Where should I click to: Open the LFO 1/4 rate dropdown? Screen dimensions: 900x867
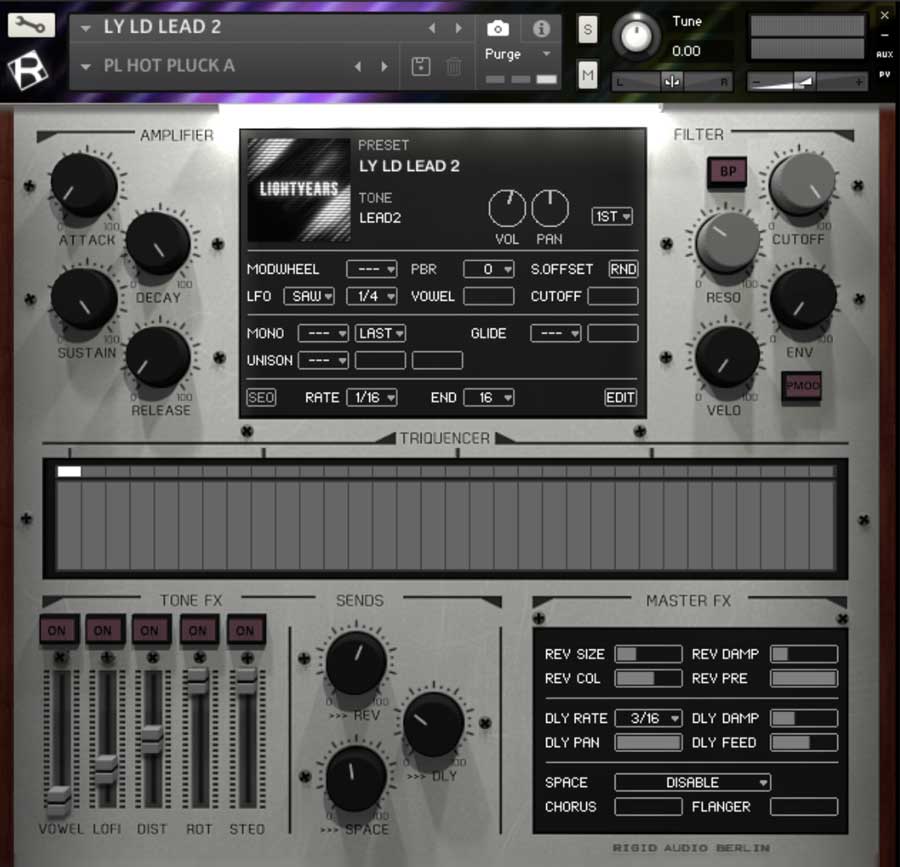click(x=372, y=296)
